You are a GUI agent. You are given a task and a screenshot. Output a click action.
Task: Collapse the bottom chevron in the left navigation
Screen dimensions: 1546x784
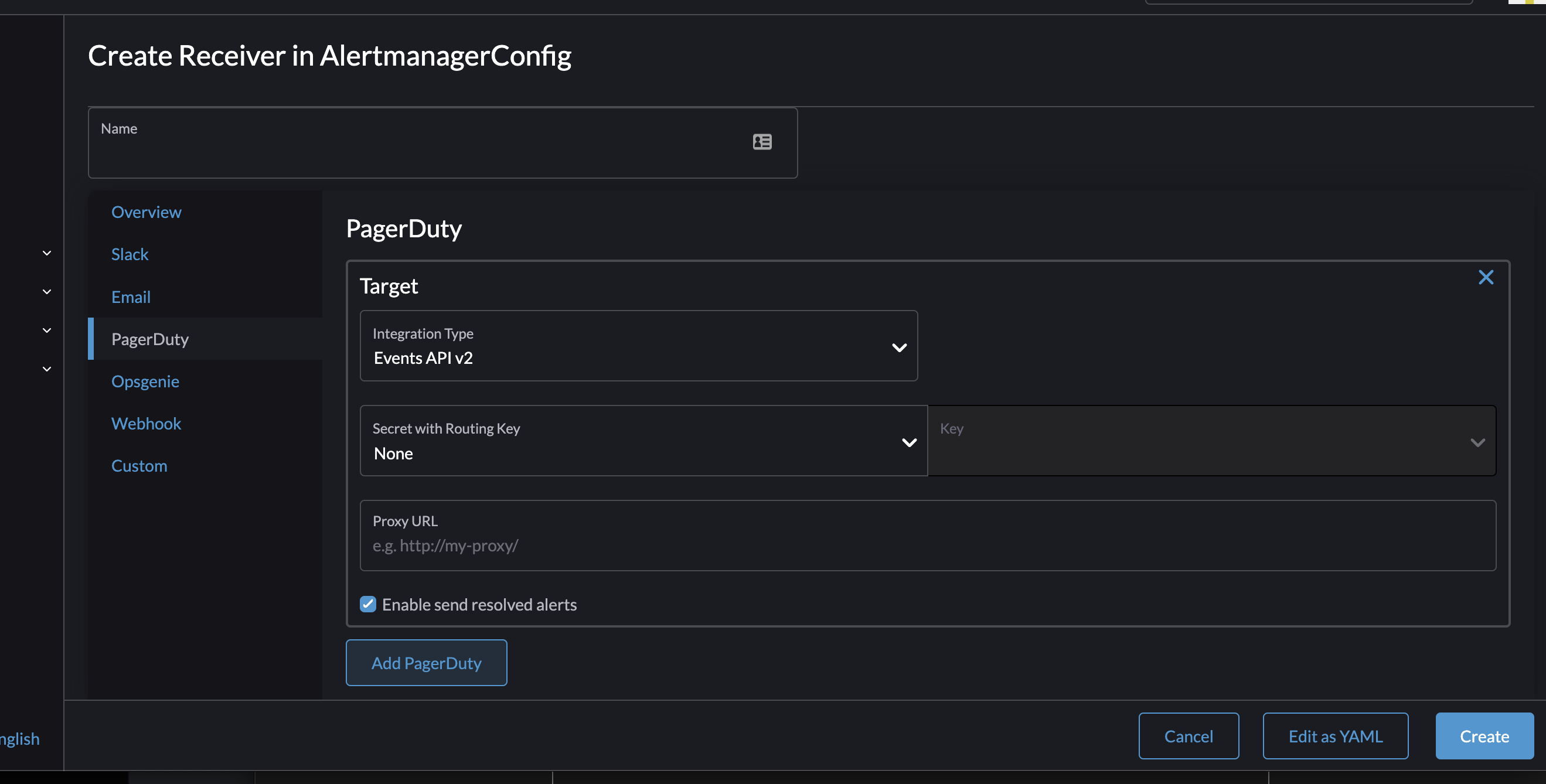pos(46,369)
